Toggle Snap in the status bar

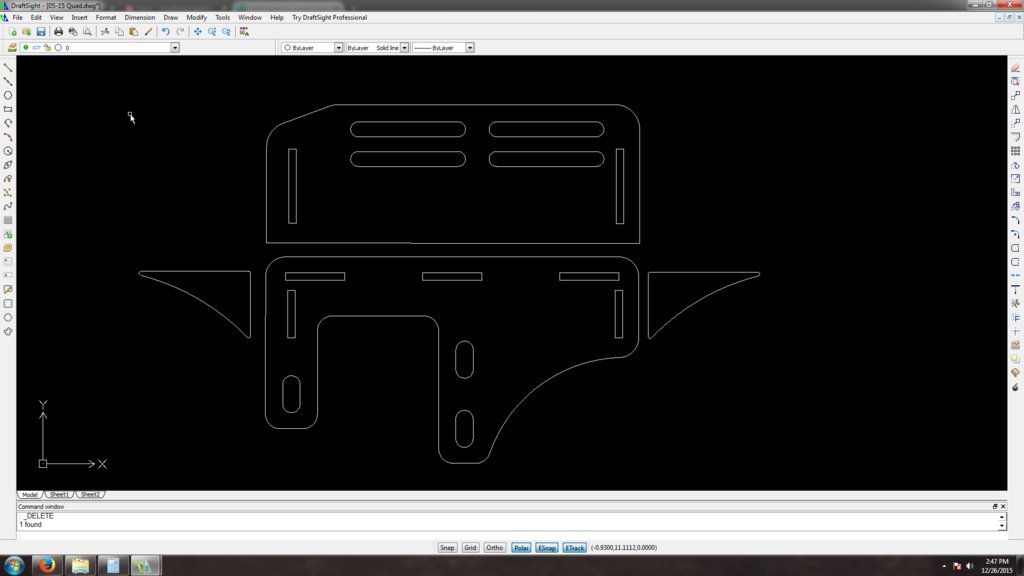[x=447, y=548]
